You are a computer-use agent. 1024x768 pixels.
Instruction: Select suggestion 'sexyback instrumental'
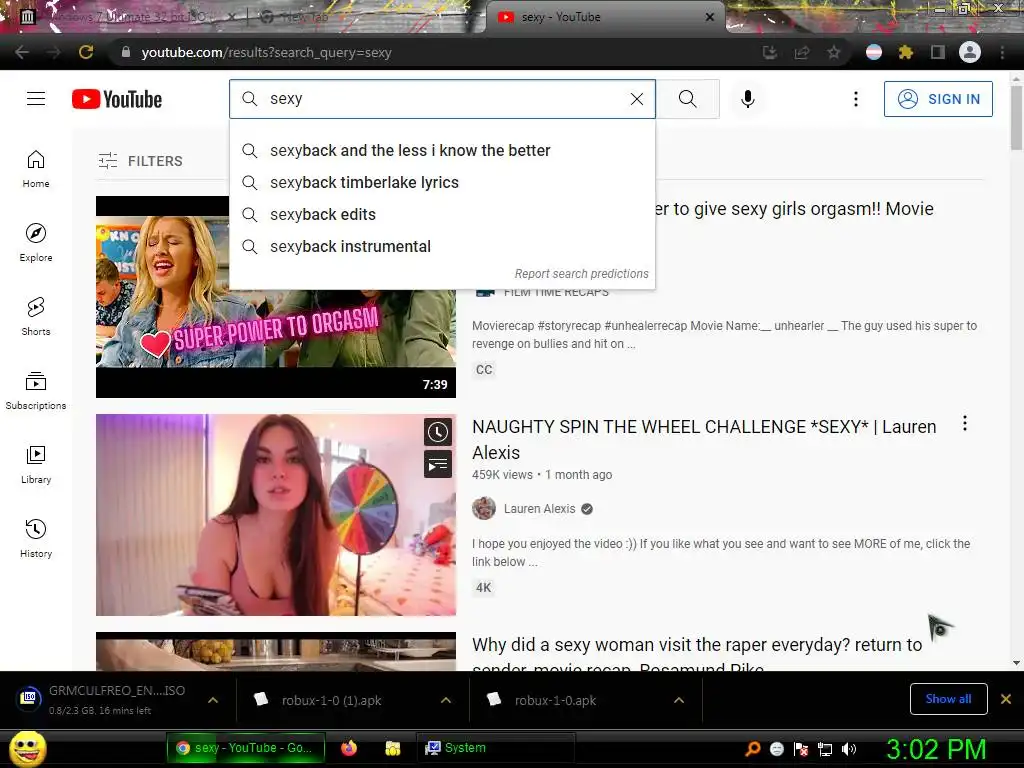442,246
